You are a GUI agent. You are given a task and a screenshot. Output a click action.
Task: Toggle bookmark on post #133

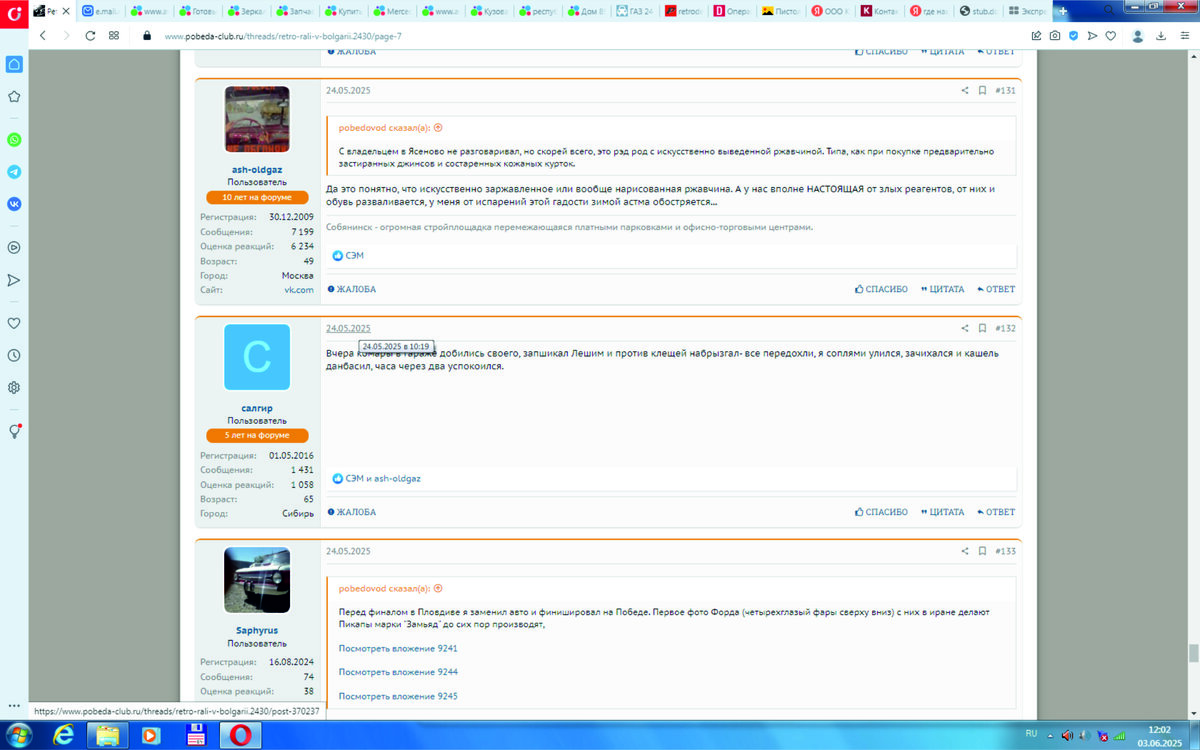(x=982, y=552)
